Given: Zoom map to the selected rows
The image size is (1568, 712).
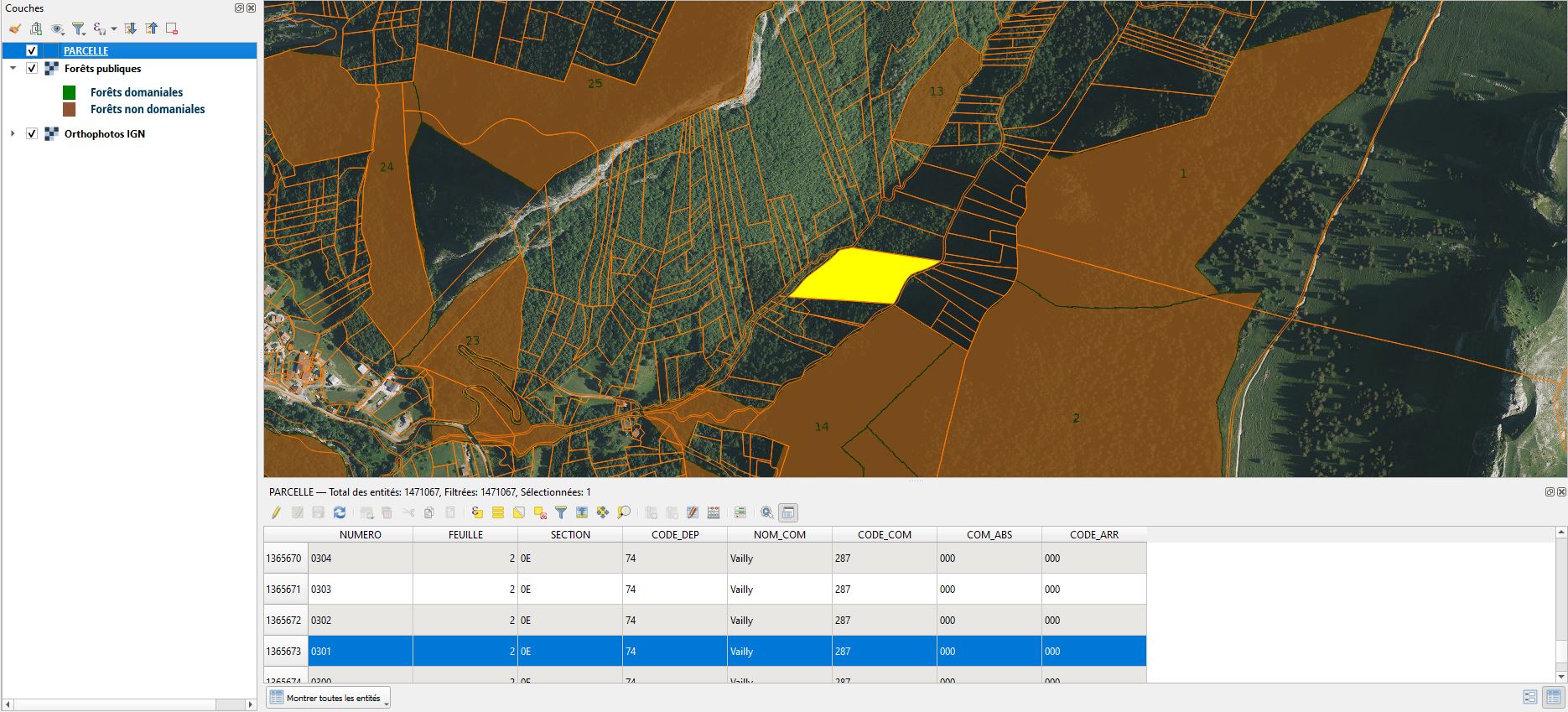Looking at the screenshot, I should [624, 512].
